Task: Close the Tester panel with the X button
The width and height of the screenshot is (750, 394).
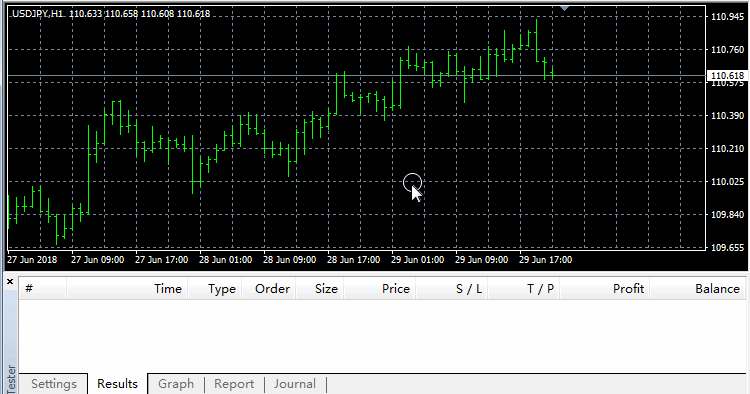Action: pos(10,282)
